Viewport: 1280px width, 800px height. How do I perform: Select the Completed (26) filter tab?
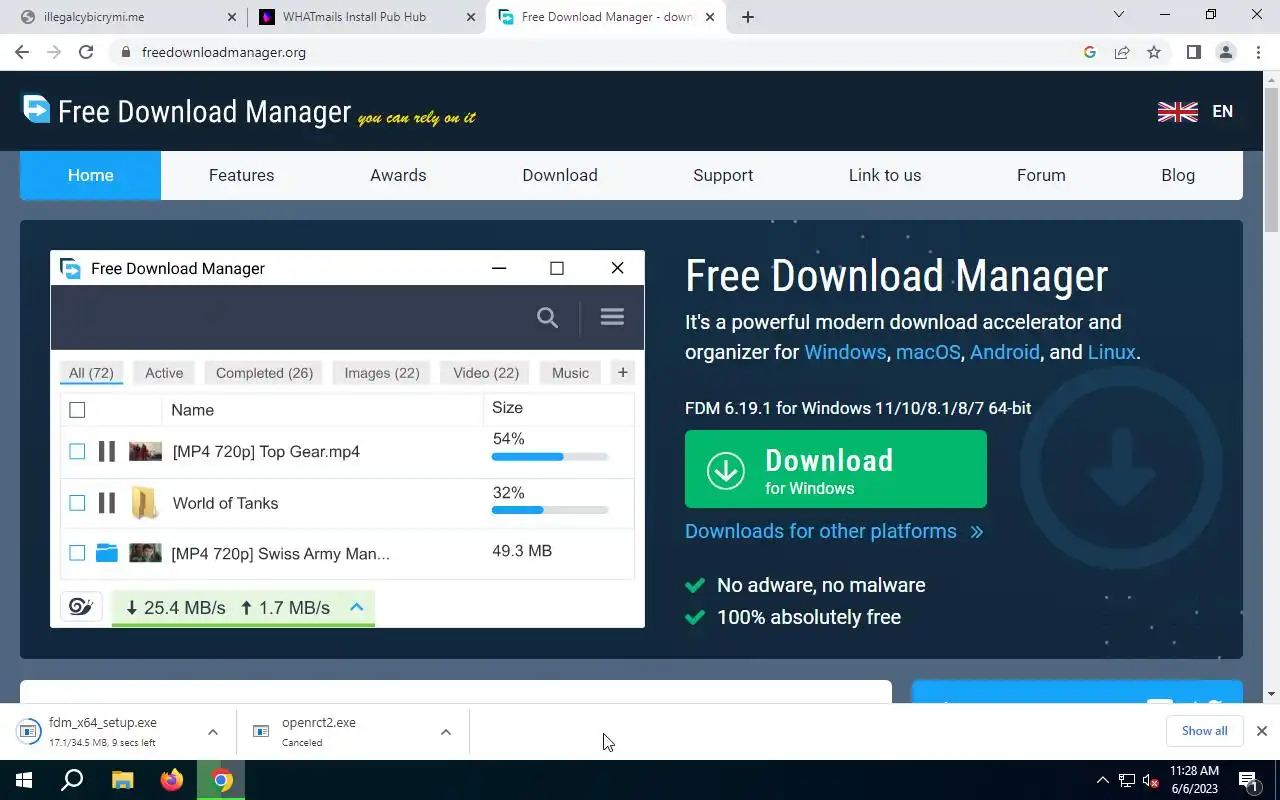click(264, 373)
